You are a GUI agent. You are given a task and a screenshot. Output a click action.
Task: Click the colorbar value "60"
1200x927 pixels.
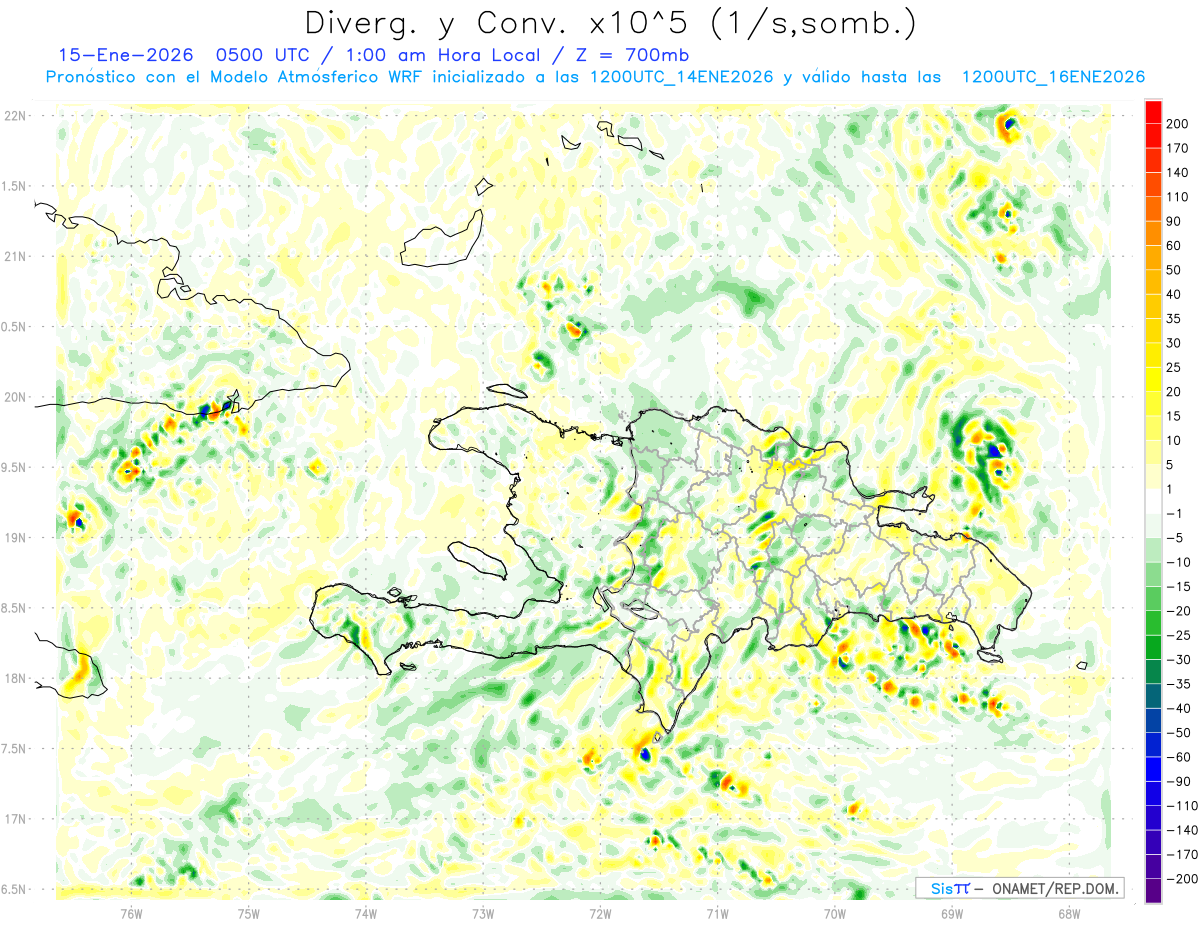point(1176,245)
